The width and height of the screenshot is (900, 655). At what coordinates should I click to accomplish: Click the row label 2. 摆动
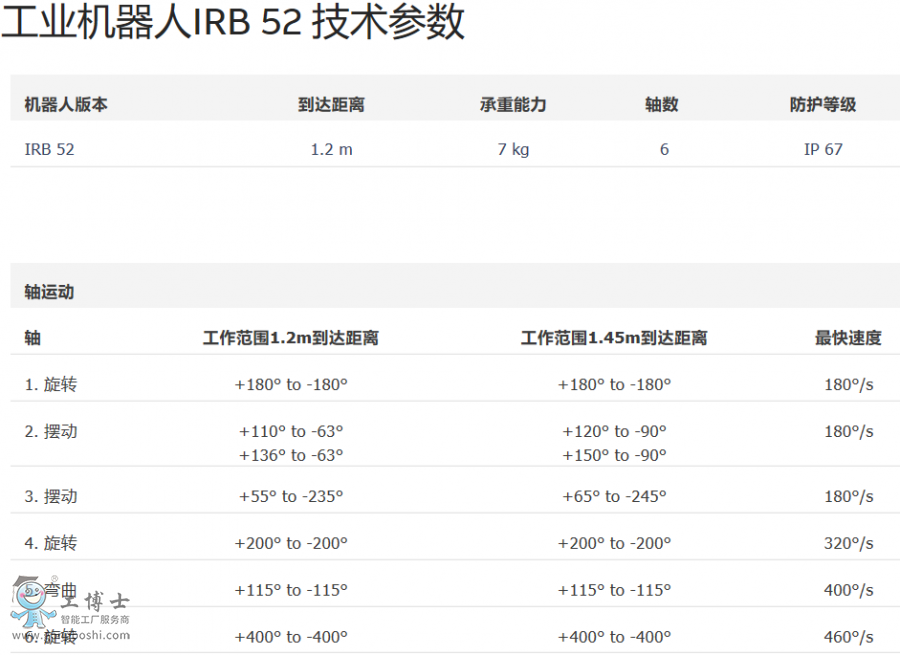pos(51,431)
